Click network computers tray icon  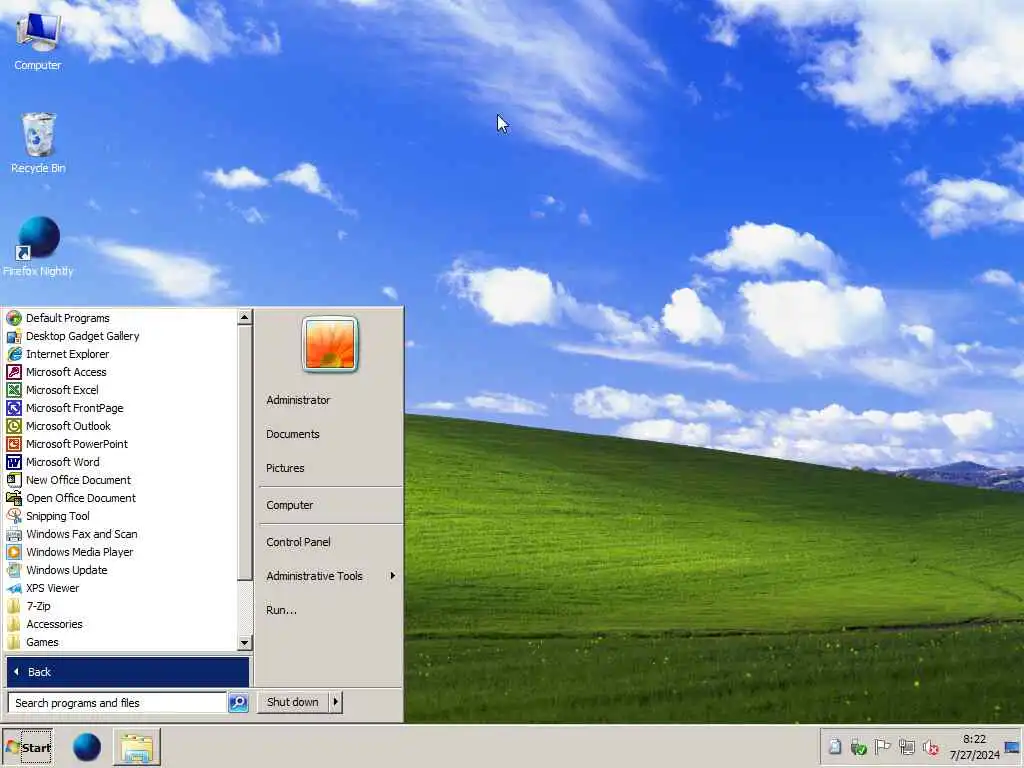pos(906,747)
